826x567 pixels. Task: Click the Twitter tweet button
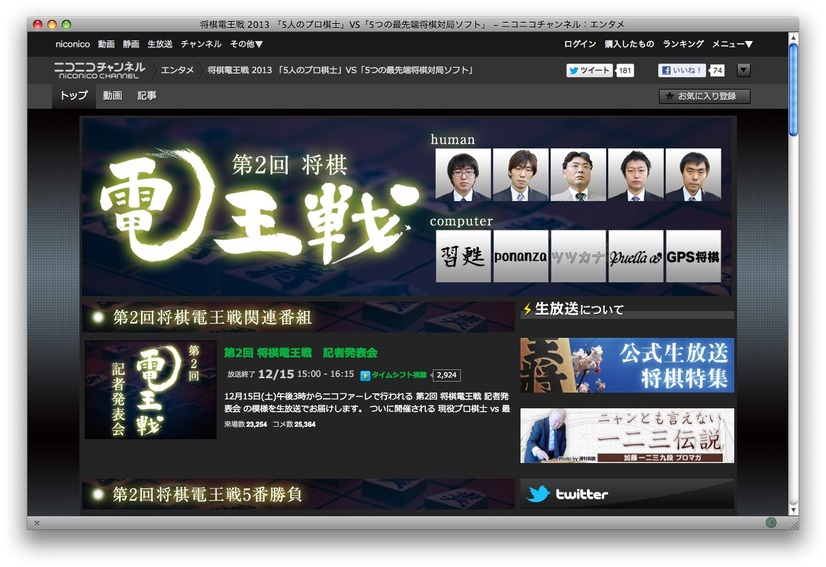pos(589,70)
